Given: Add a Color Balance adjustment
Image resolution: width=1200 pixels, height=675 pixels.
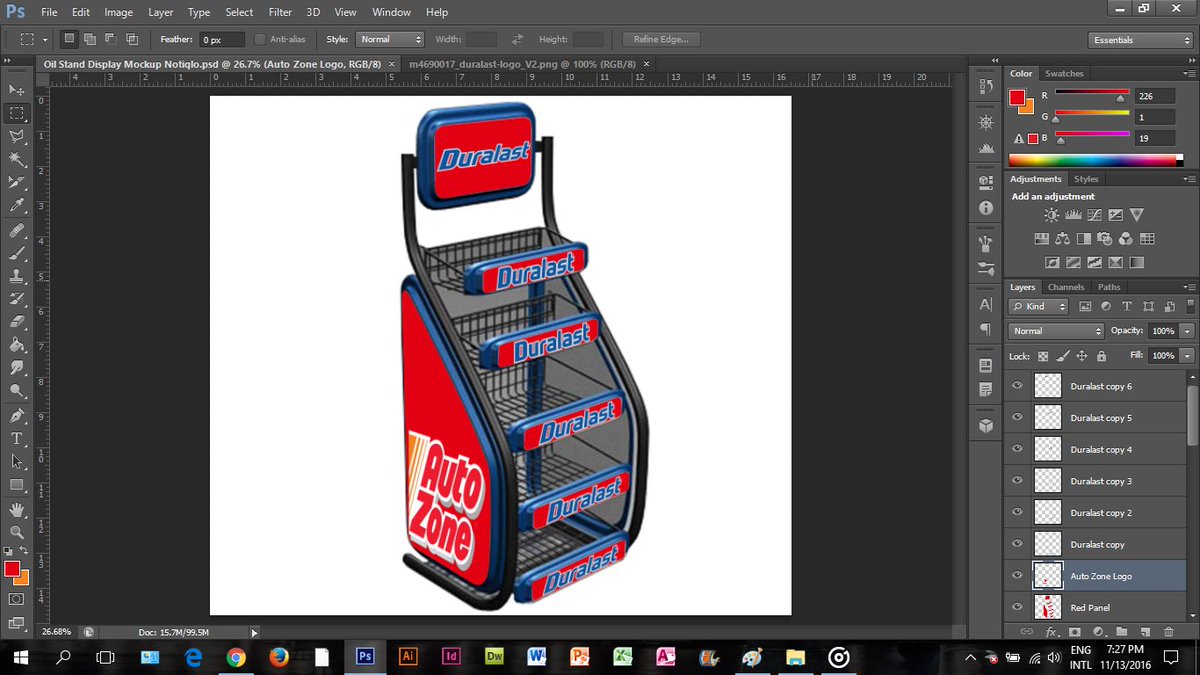Looking at the screenshot, I should click(x=1062, y=238).
